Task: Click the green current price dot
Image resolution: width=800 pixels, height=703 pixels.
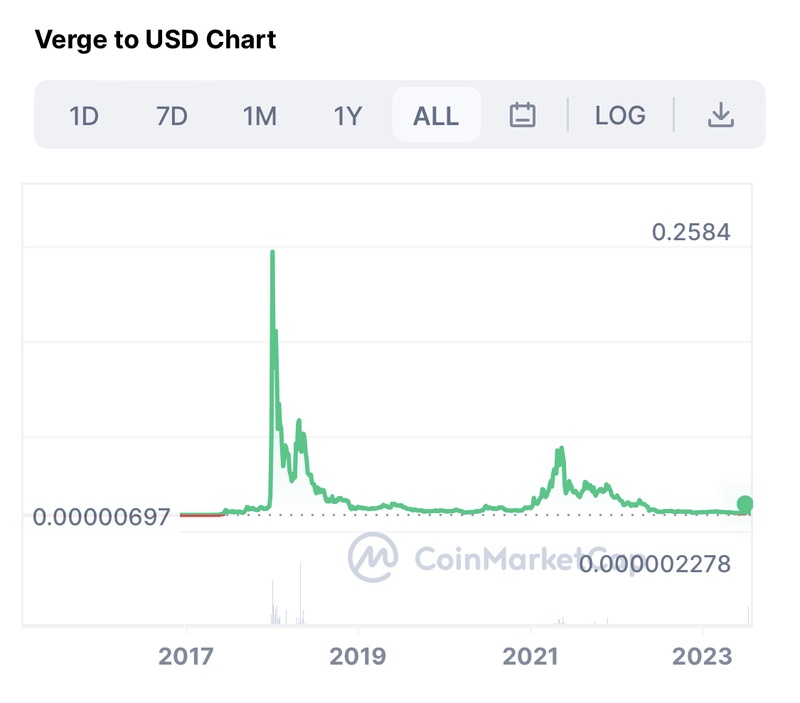Action: (x=745, y=503)
